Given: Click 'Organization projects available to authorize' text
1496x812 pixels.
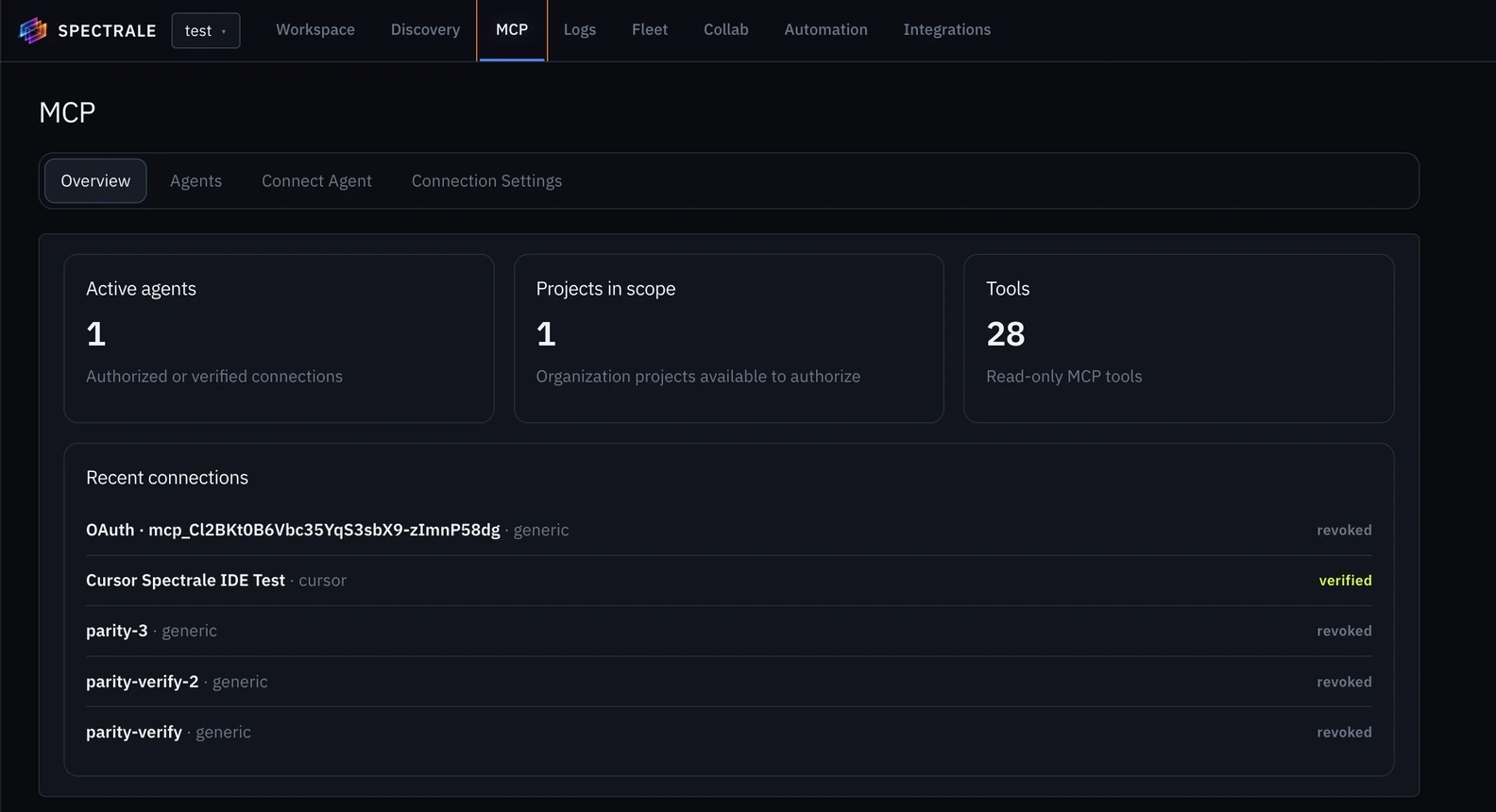Looking at the screenshot, I should pos(698,376).
